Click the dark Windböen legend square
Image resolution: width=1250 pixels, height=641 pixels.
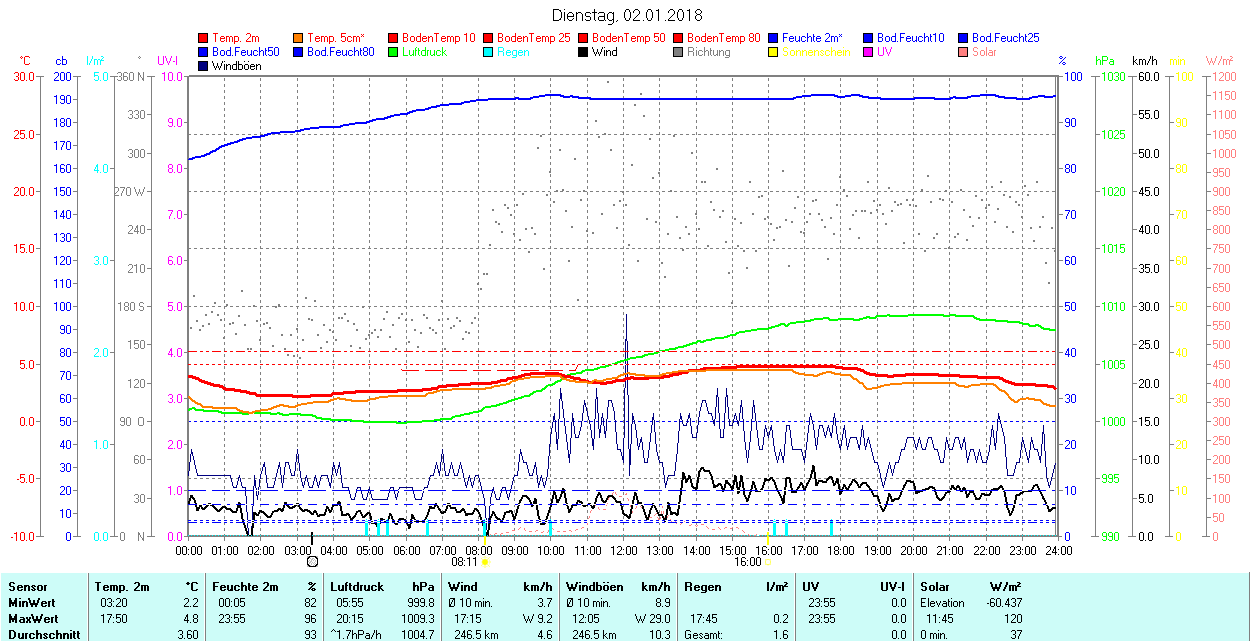[x=204, y=66]
